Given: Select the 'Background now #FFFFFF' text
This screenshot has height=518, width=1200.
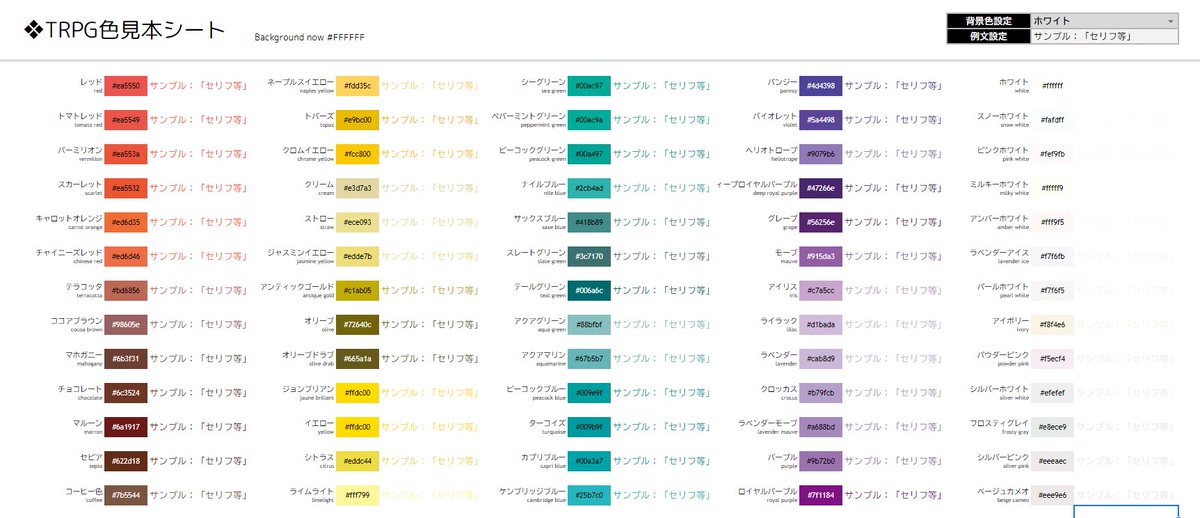Looking at the screenshot, I should click(x=309, y=37).
